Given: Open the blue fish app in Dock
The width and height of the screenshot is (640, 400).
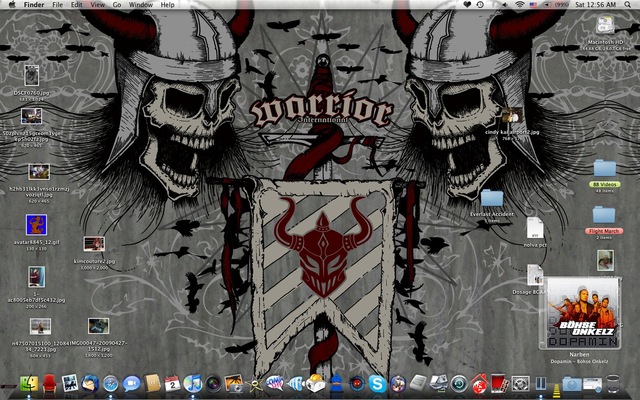Looking at the screenshot, I should (295, 384).
